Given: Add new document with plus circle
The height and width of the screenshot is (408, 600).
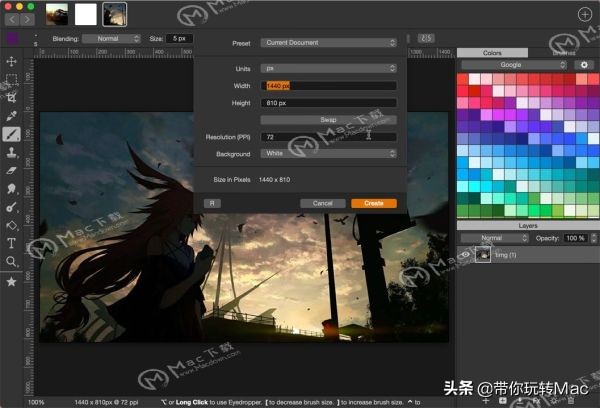Looking at the screenshot, I should (x=585, y=15).
